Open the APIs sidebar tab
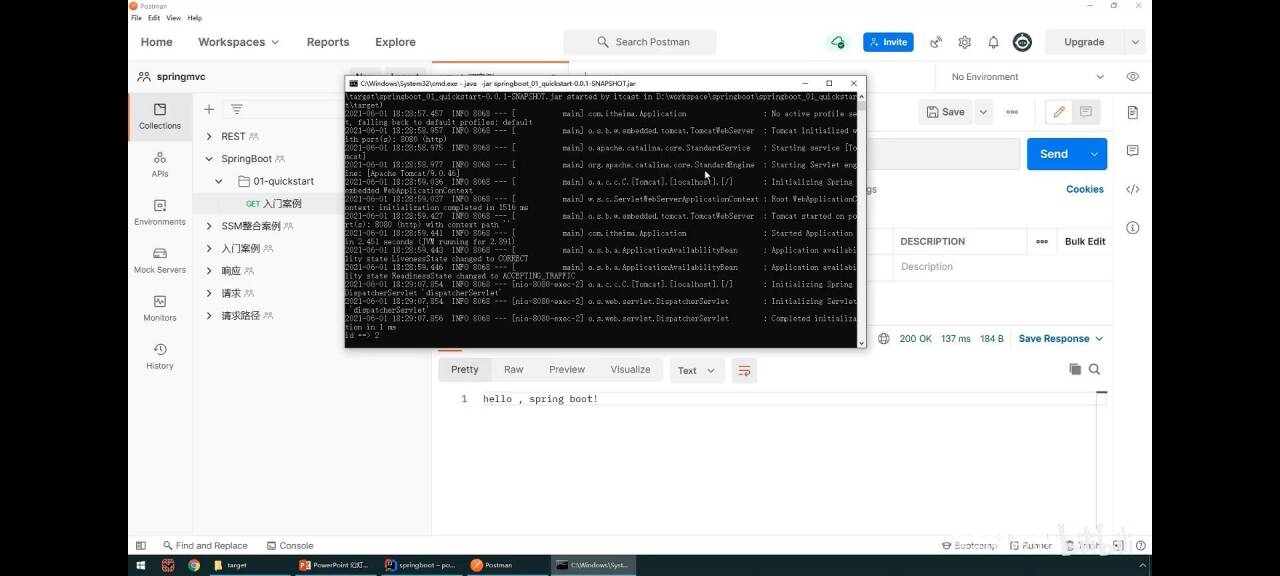 tap(159, 165)
